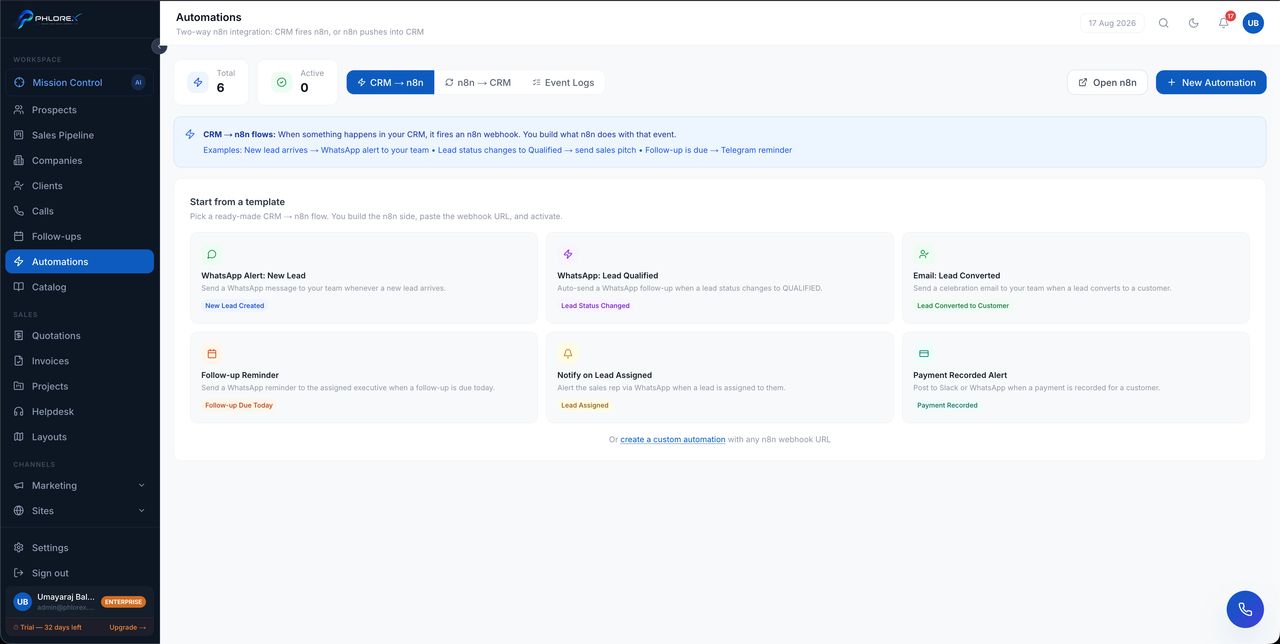Select WhatsApp: Lead Qualified template
1280x644 pixels.
720,278
